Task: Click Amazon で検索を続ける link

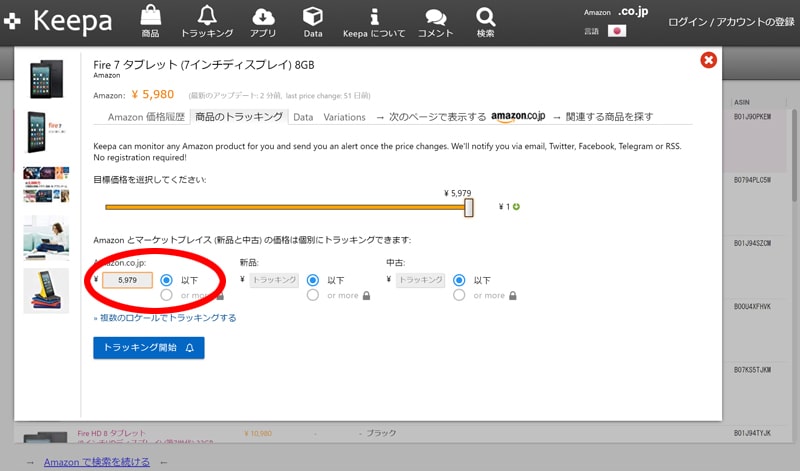Action: [96, 462]
